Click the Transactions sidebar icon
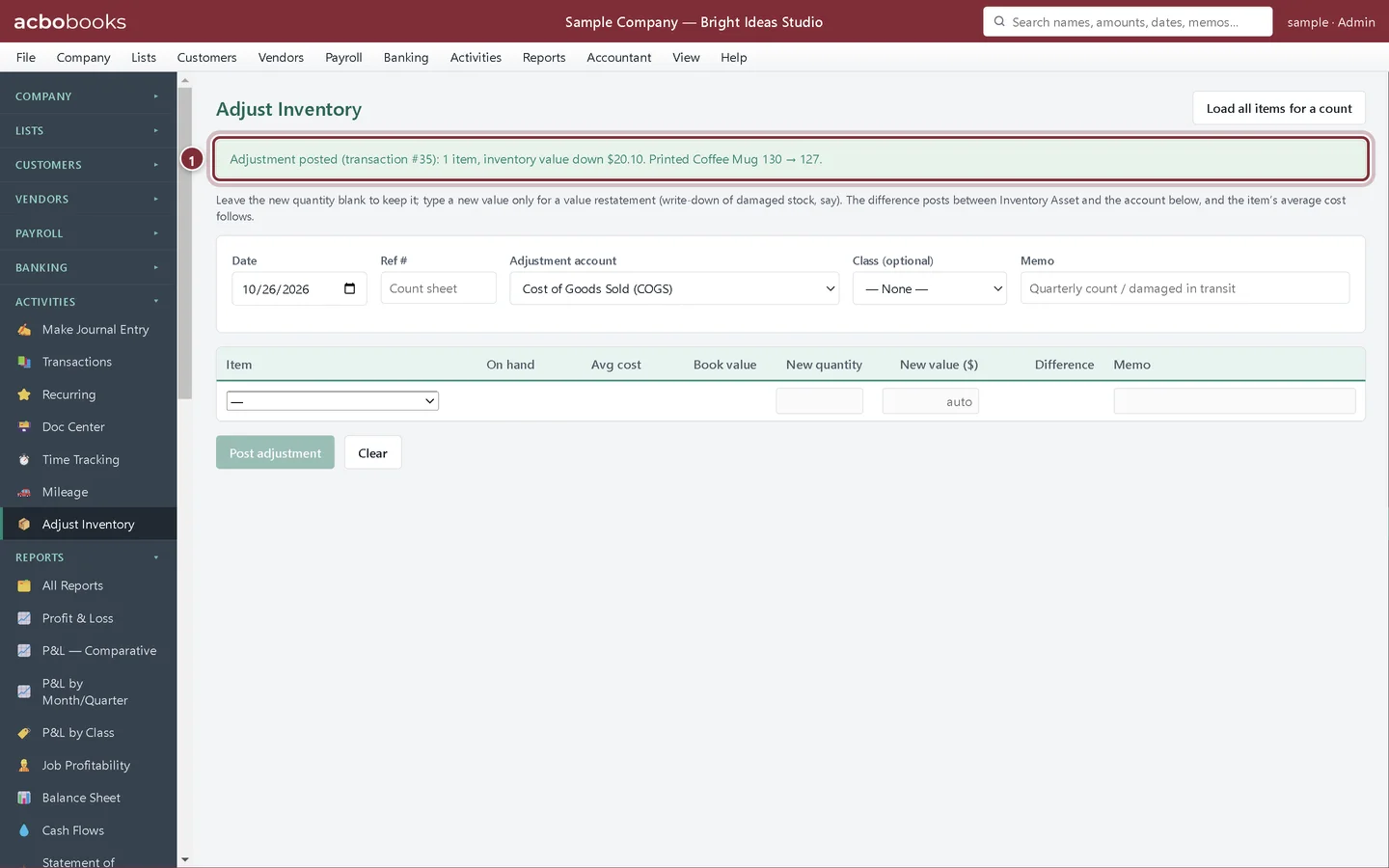The image size is (1389, 868). tap(24, 363)
